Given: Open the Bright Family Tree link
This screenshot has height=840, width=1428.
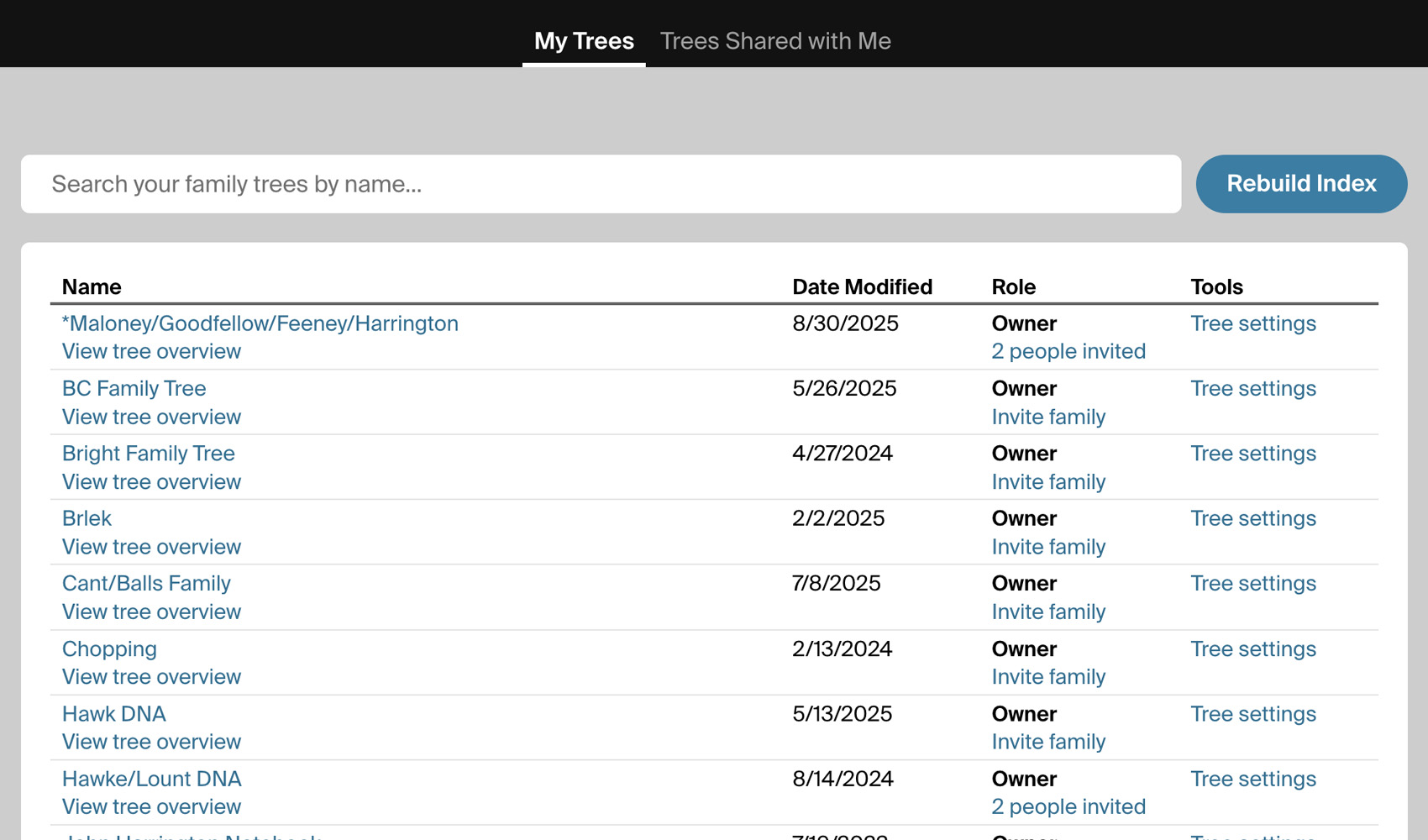Looking at the screenshot, I should 149,454.
